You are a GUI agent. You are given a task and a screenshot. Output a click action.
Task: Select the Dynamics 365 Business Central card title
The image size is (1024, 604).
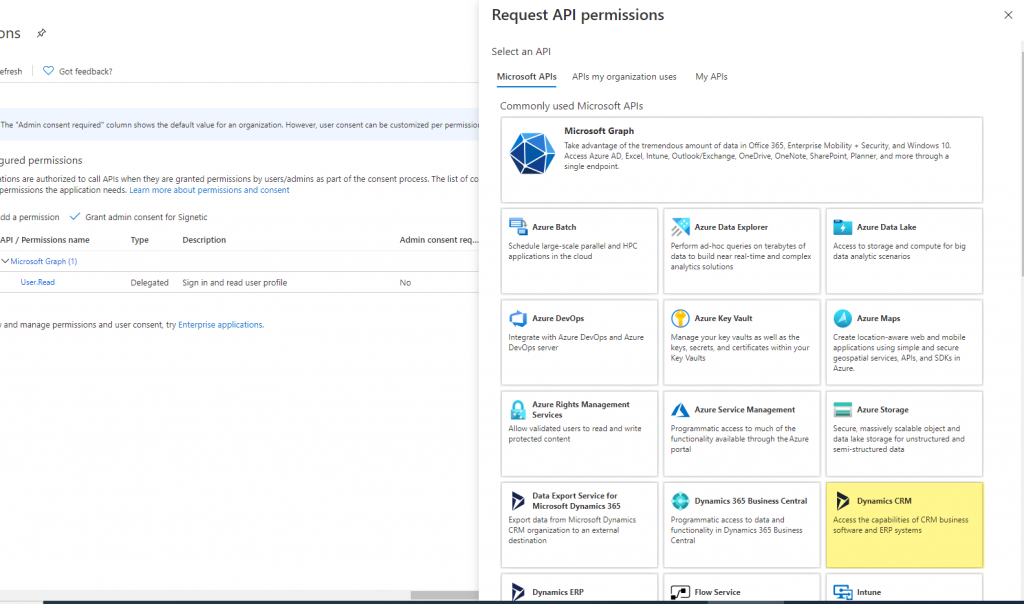tap(750, 501)
